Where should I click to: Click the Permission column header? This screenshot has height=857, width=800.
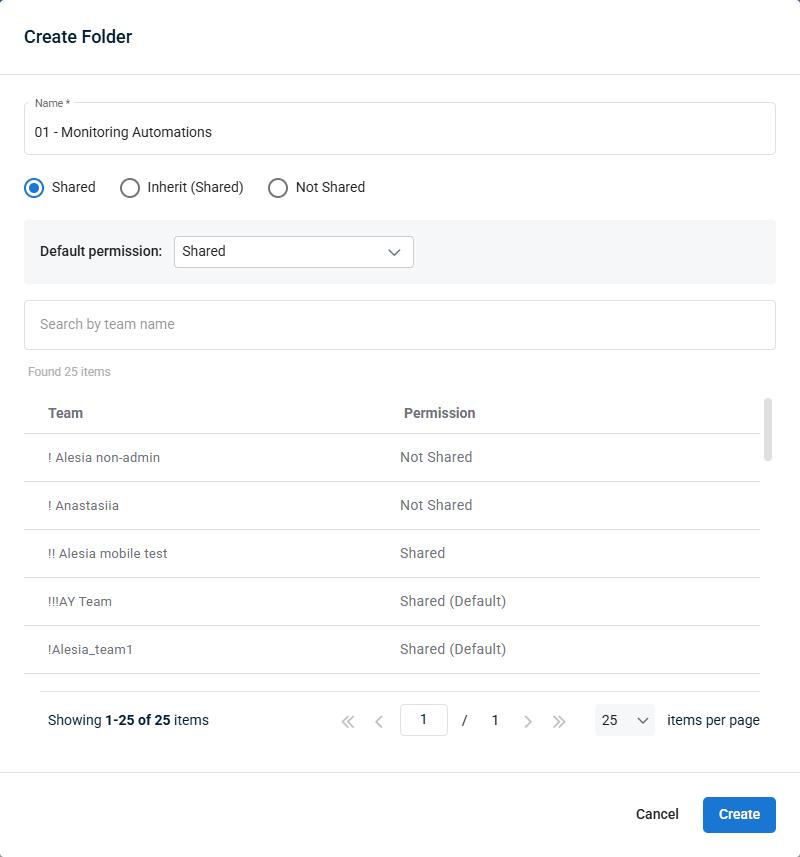pos(439,413)
